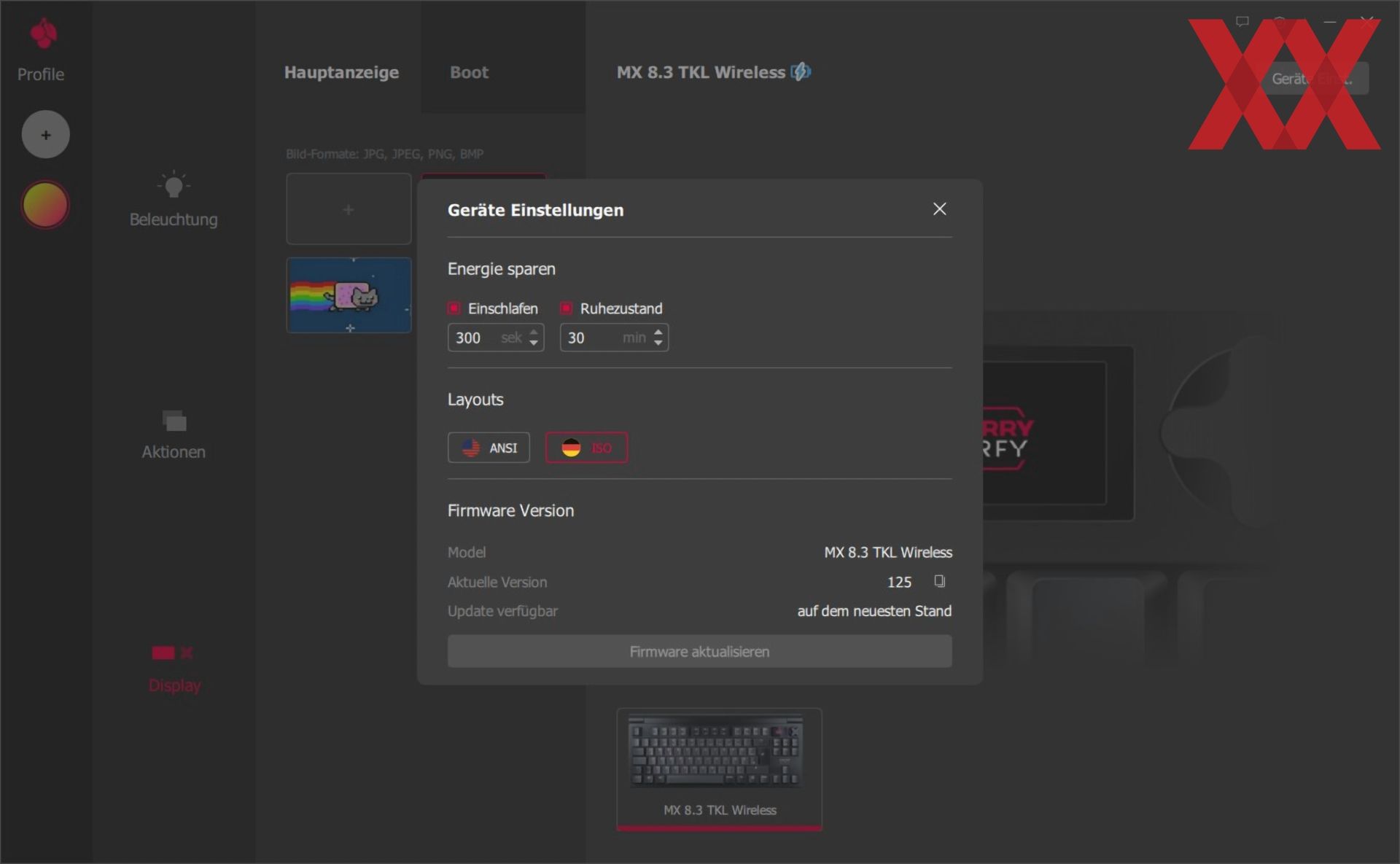Toggle the Ruhezustand checkbox
Screen dimensions: 1400x864
(567, 308)
